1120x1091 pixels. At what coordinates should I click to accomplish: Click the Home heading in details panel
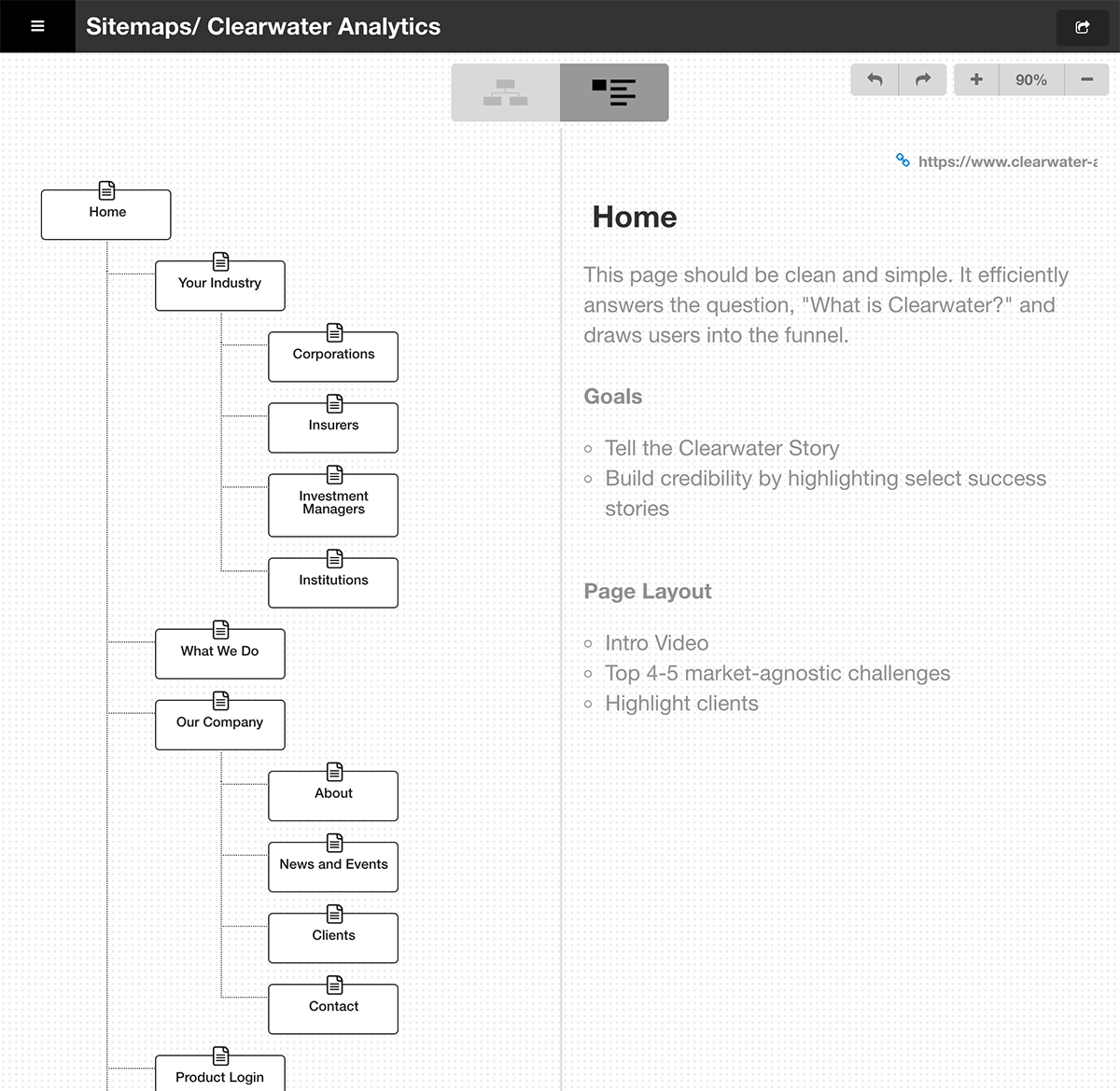click(x=635, y=217)
